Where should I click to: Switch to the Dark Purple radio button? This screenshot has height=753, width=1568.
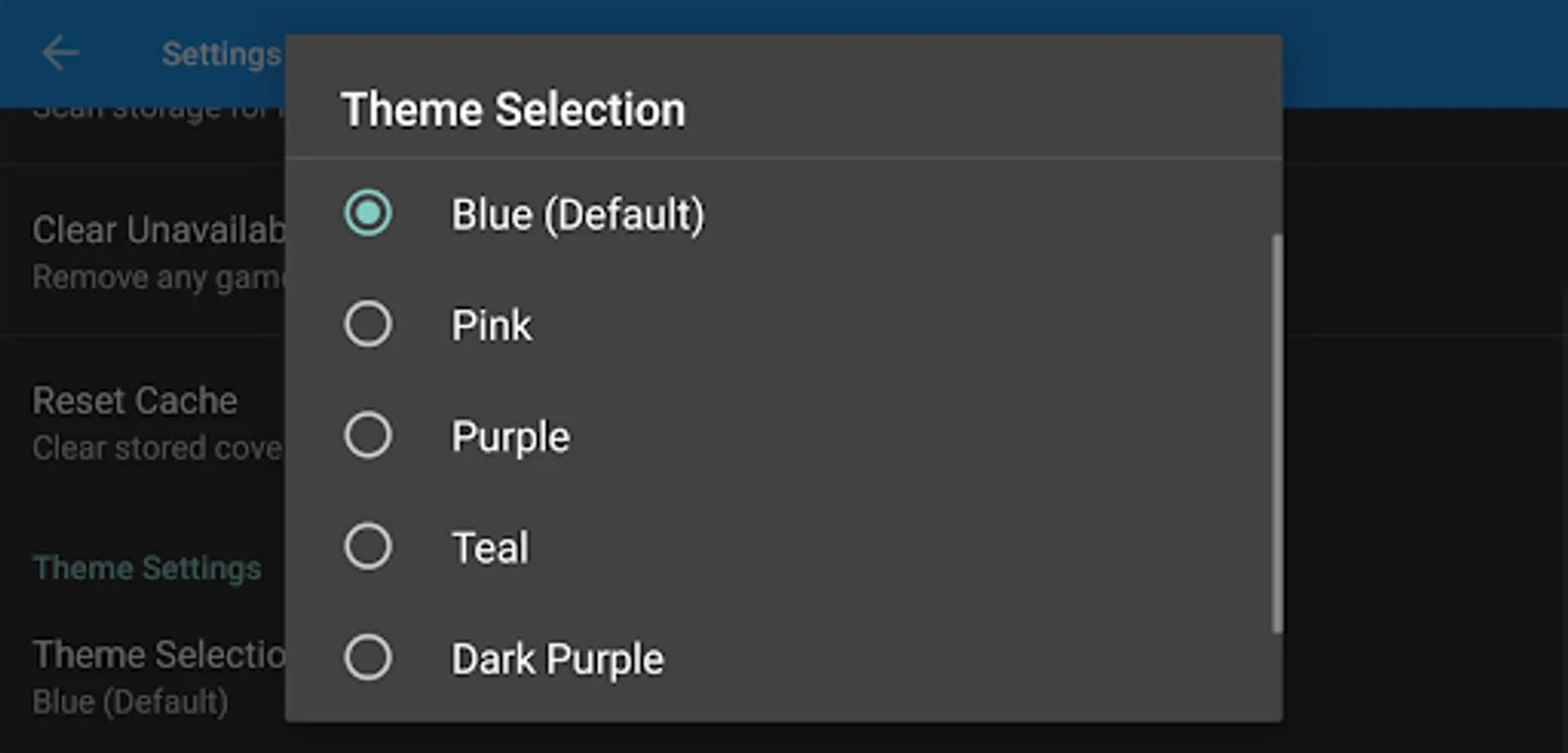coord(368,658)
